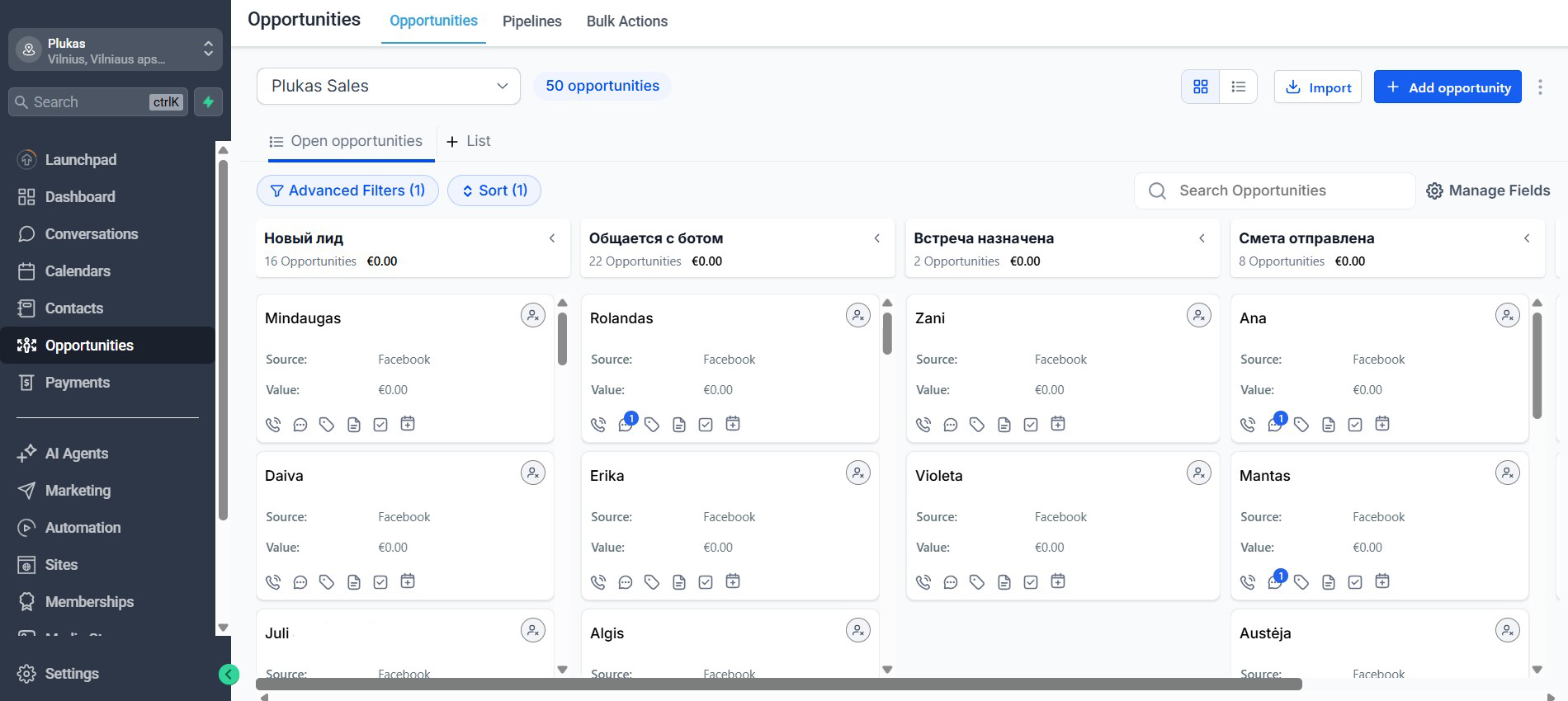Click the appointment icon on Ana card
Viewport: 1568px width, 701px height.
click(1382, 424)
